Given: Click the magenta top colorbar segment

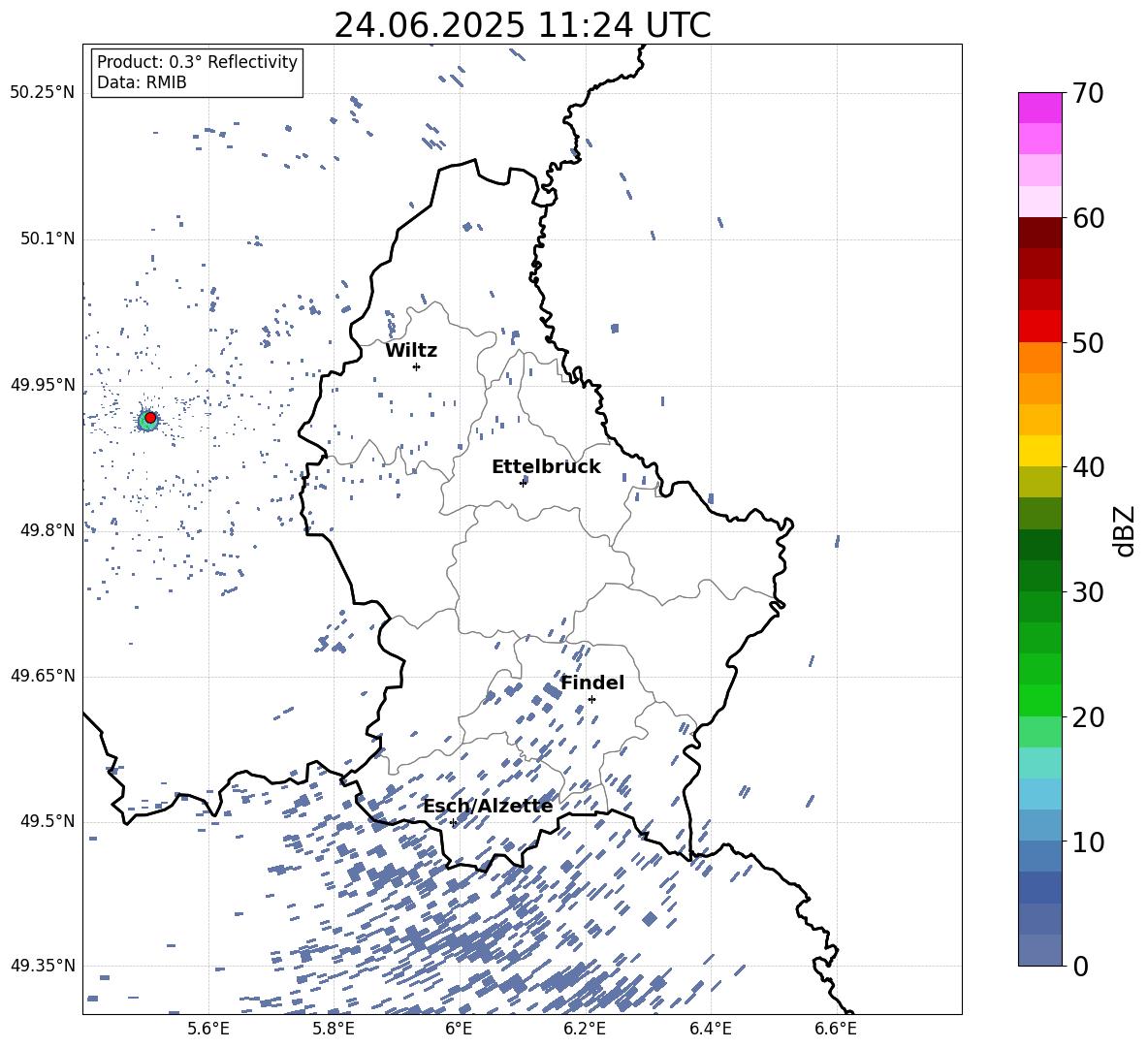Looking at the screenshot, I should tap(1039, 109).
